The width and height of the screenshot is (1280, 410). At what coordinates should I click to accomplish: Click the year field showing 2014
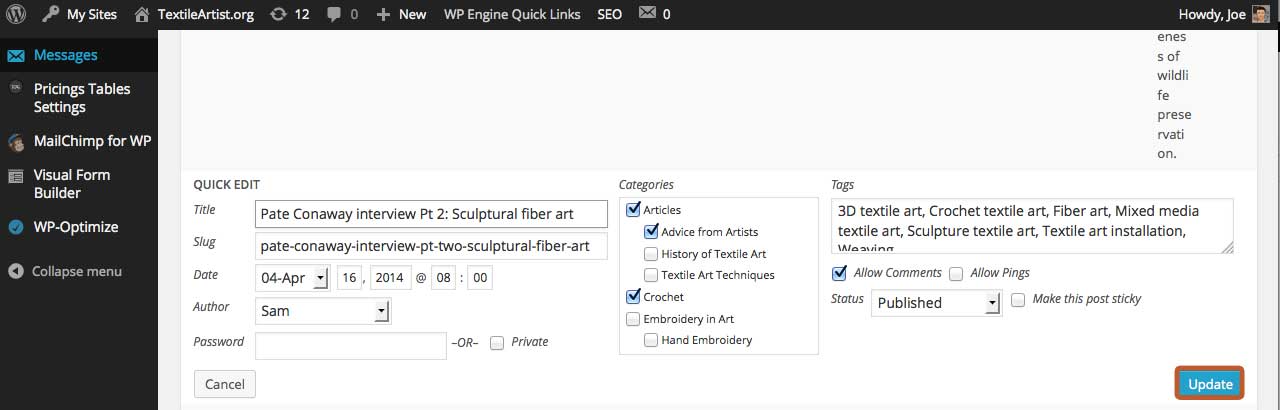click(x=390, y=278)
